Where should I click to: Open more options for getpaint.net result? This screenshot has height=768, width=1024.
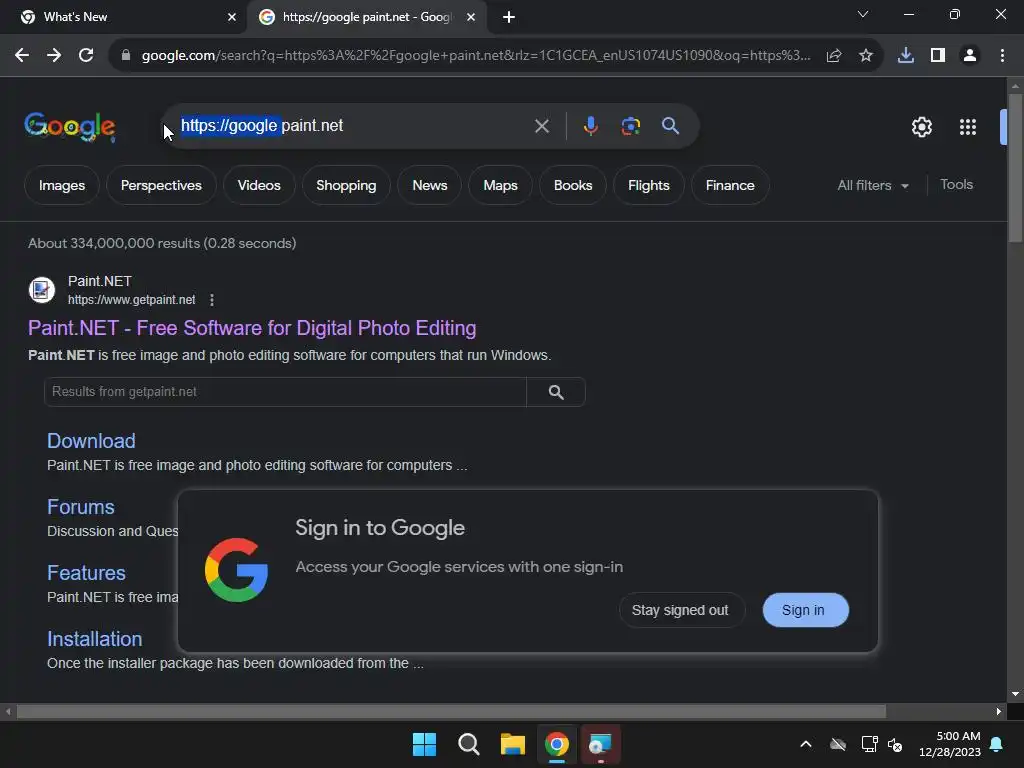(x=212, y=300)
